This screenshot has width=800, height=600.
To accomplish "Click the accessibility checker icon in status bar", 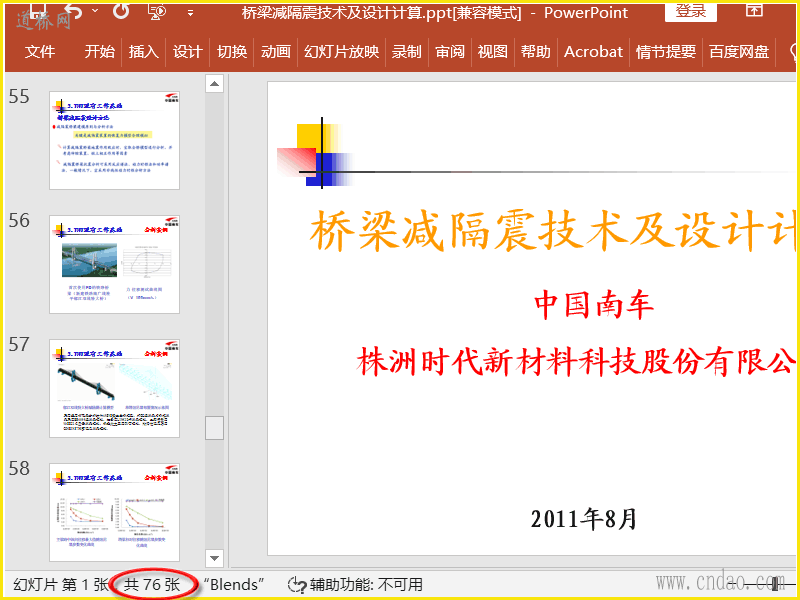I will coord(296,585).
